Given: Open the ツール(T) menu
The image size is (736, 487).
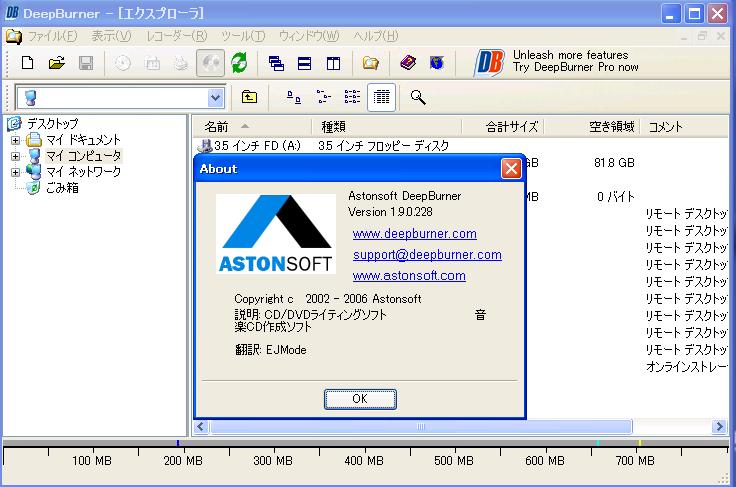Looking at the screenshot, I should coord(243,36).
